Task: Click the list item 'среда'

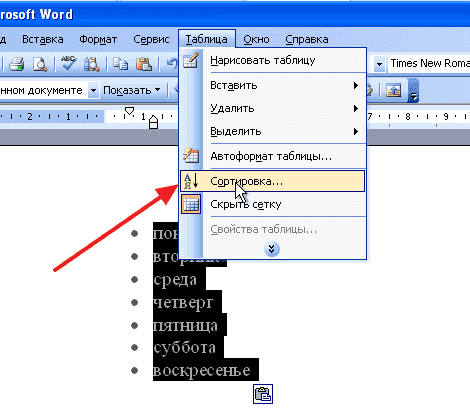Action: [175, 280]
